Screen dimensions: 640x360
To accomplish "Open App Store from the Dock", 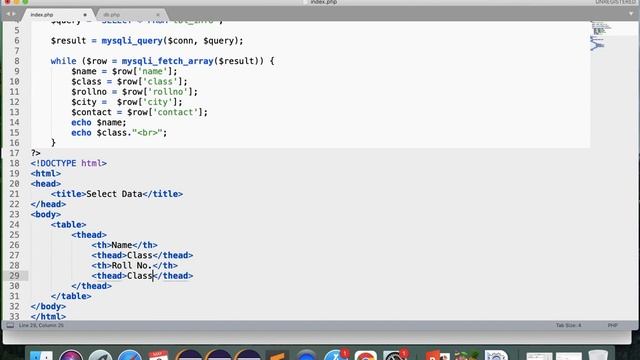I will pyautogui.click(x=336, y=355).
